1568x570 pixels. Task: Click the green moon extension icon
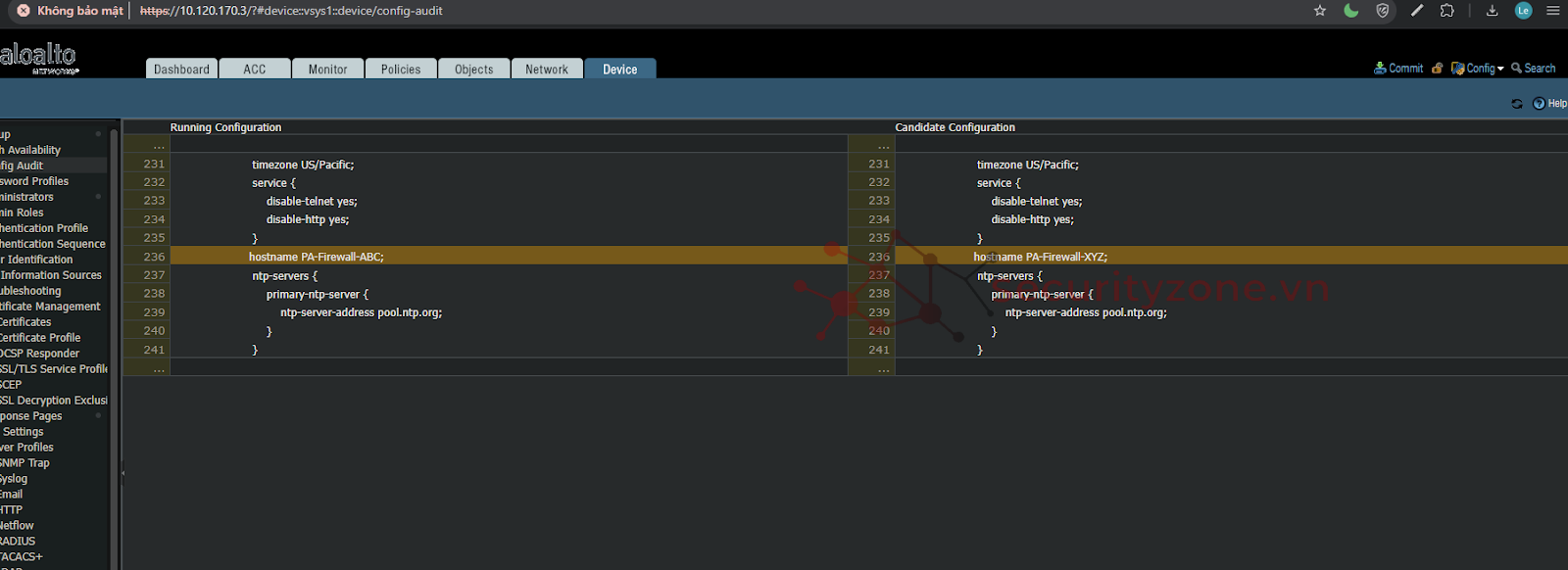(x=1351, y=11)
